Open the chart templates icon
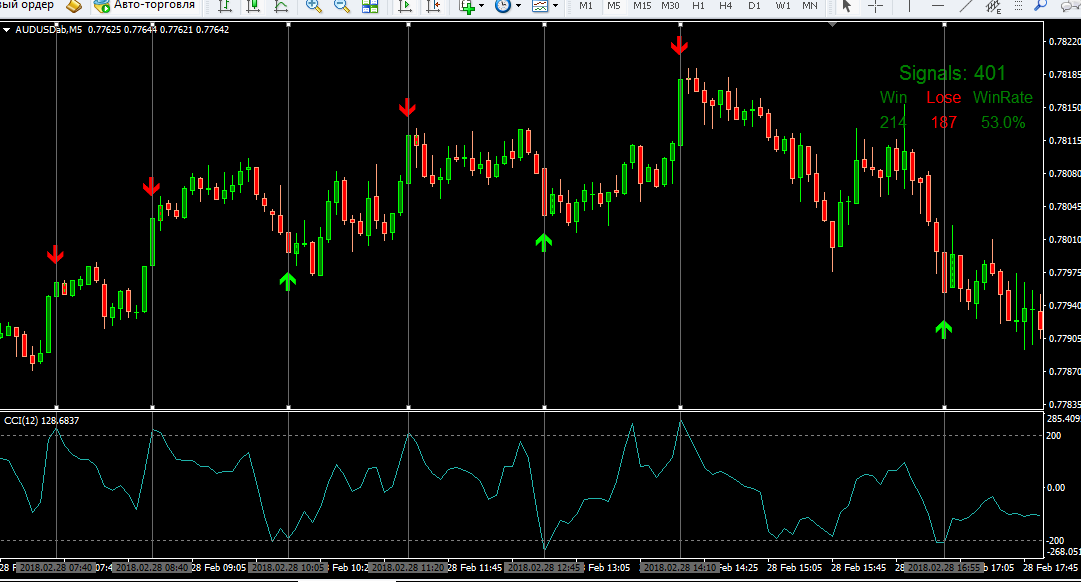This screenshot has height=582, width=1081. [540, 6]
